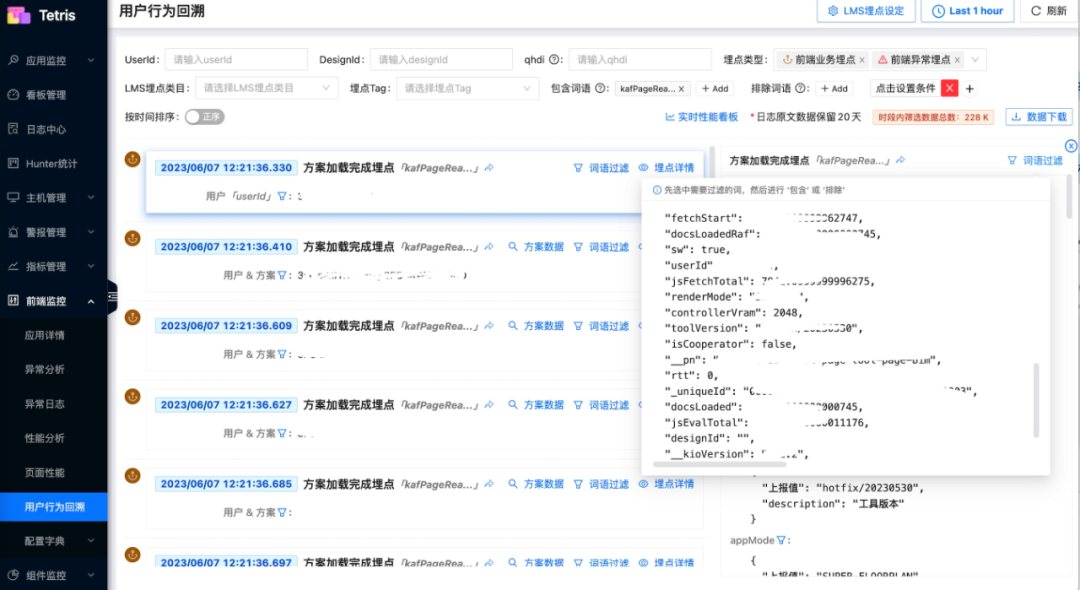This screenshot has height=590, width=1080.
Task: Open 埋点详情 on 12:21:36.330 entry
Action: point(666,168)
